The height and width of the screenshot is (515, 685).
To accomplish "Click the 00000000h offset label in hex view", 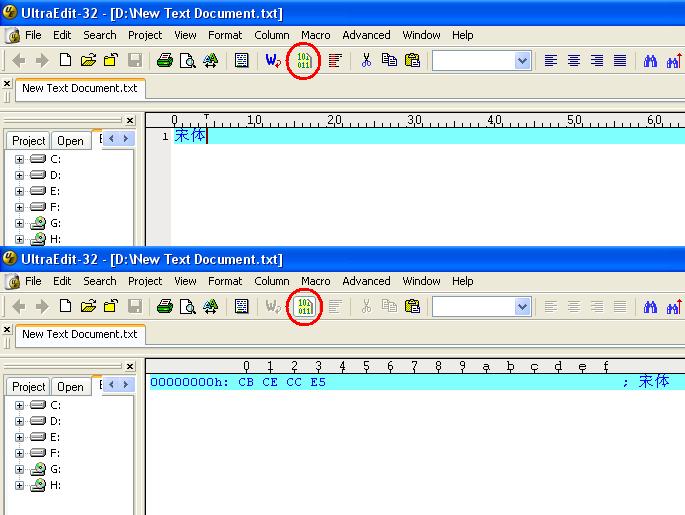I will [x=189, y=382].
